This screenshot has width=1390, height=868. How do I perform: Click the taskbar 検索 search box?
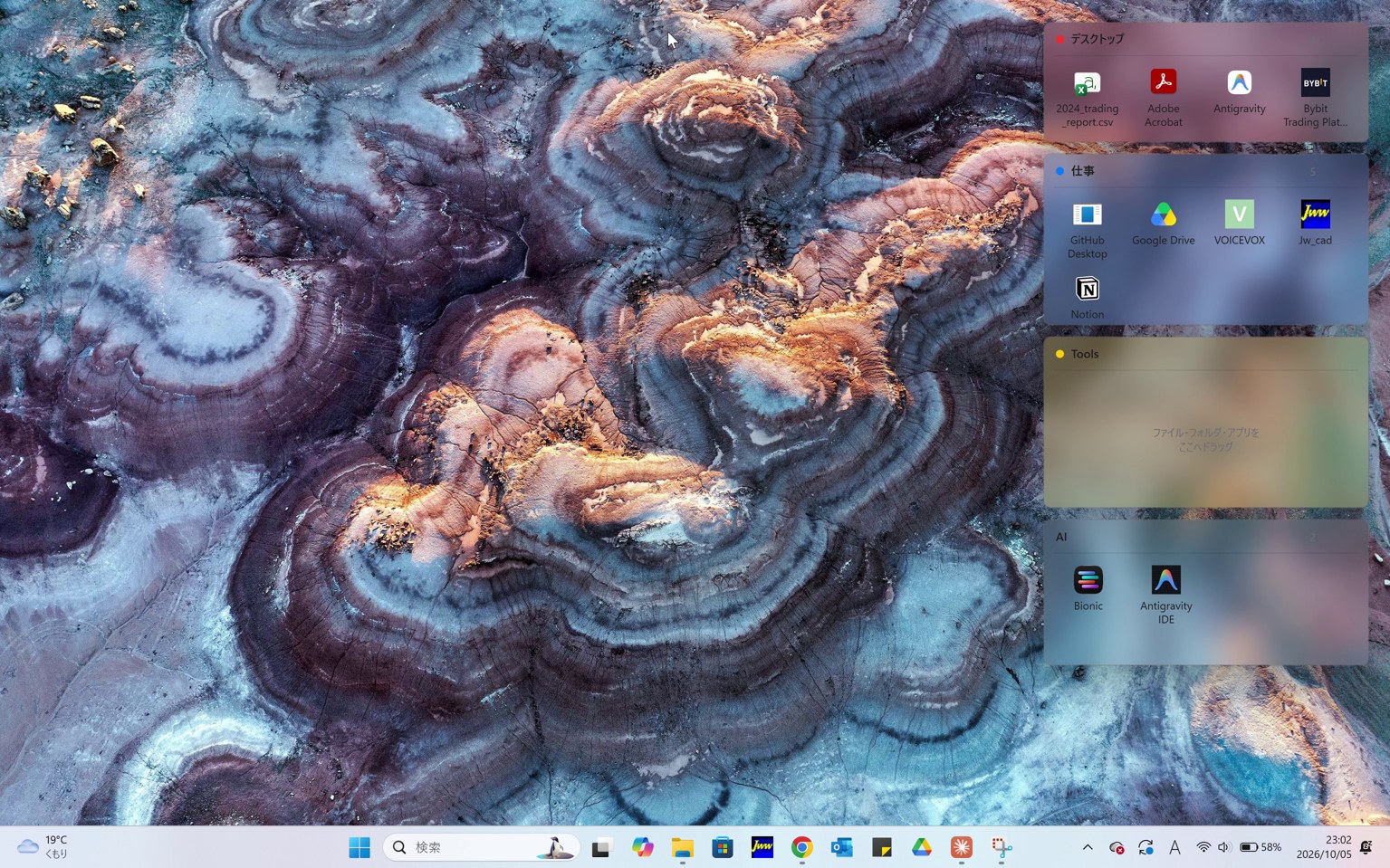coord(481,847)
